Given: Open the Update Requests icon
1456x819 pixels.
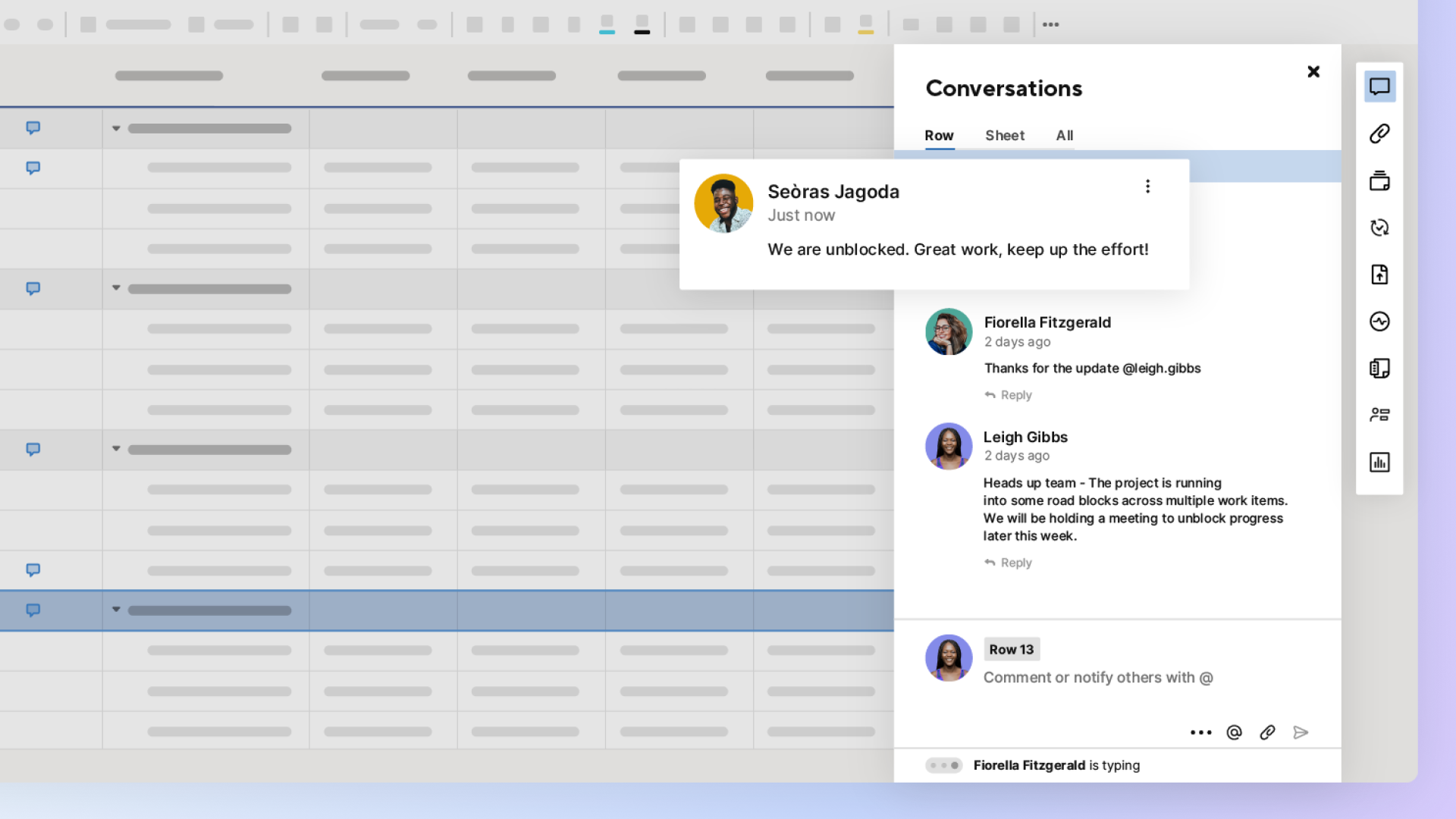Looking at the screenshot, I should [x=1379, y=227].
